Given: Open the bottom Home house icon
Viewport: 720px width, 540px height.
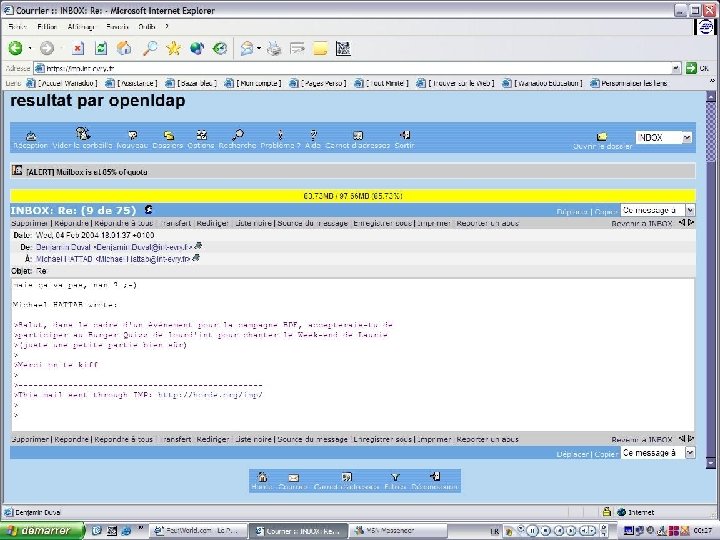Looking at the screenshot, I should [263, 477].
